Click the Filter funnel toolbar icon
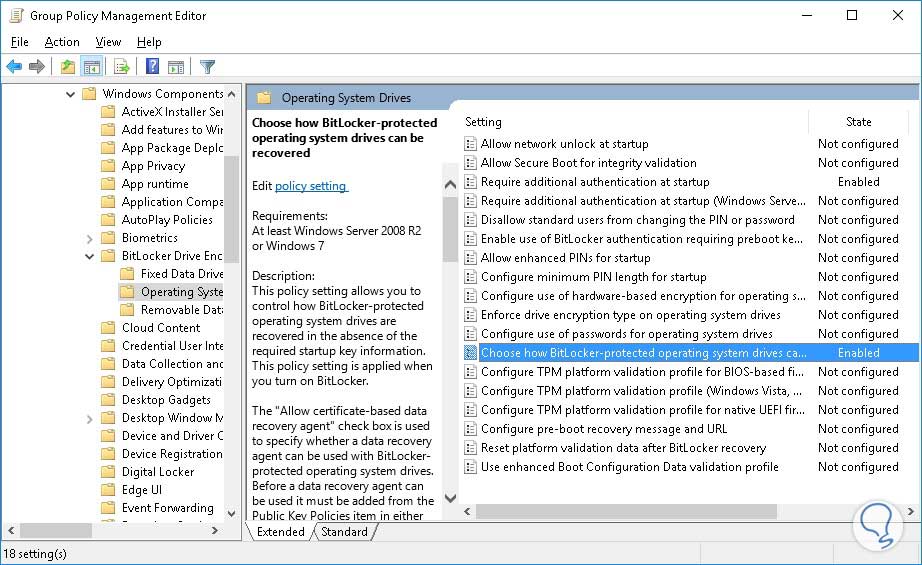 [207, 66]
